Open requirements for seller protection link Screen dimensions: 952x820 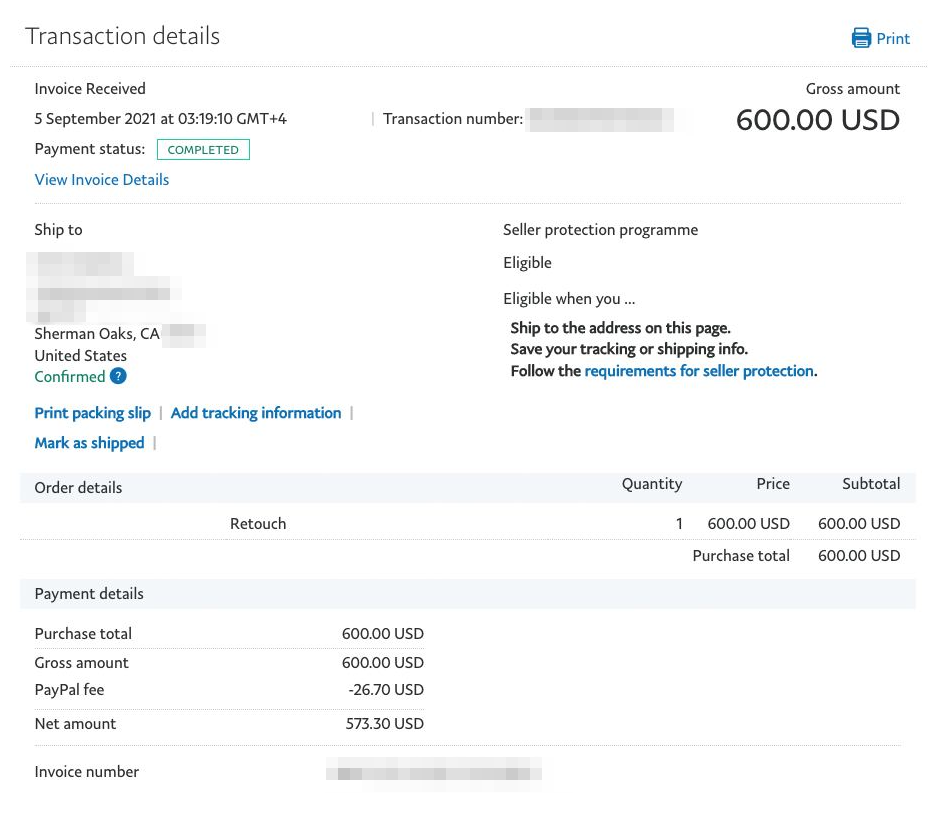tap(699, 371)
